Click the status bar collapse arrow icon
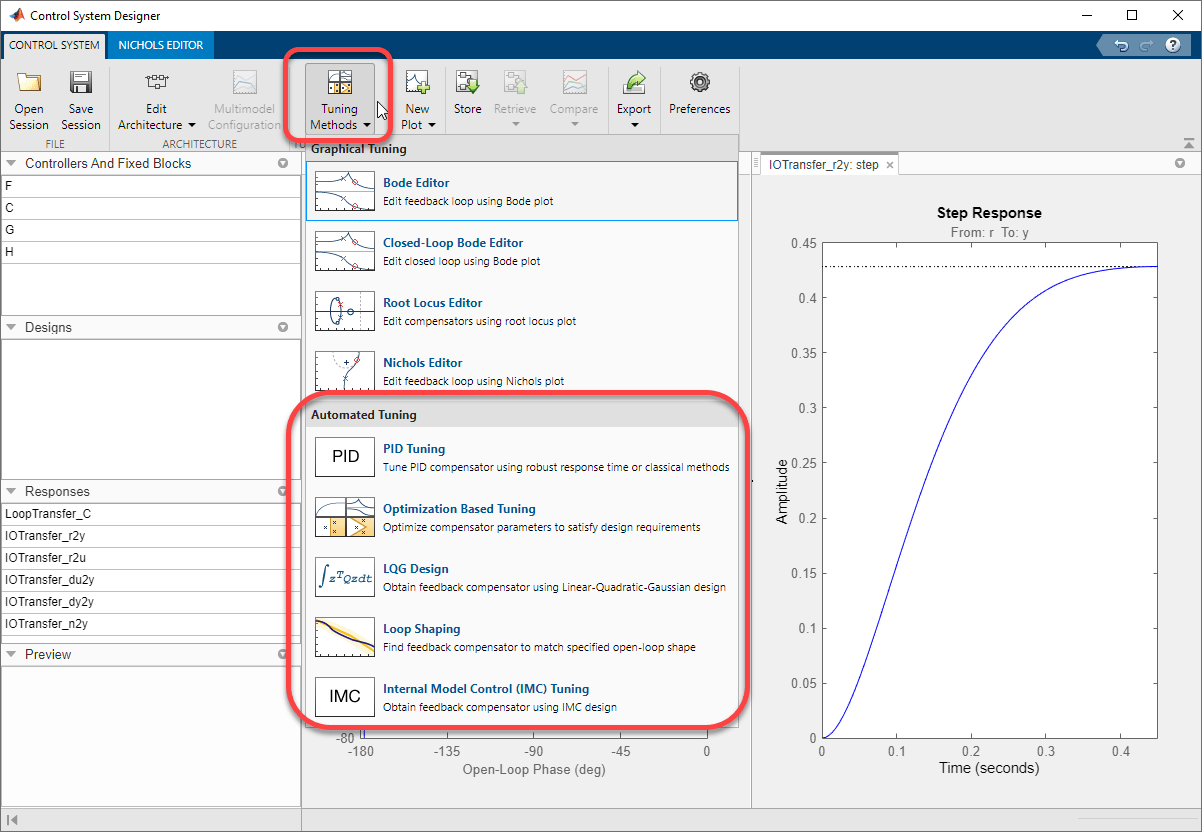Image resolution: width=1202 pixels, height=832 pixels. pyautogui.click(x=13, y=821)
